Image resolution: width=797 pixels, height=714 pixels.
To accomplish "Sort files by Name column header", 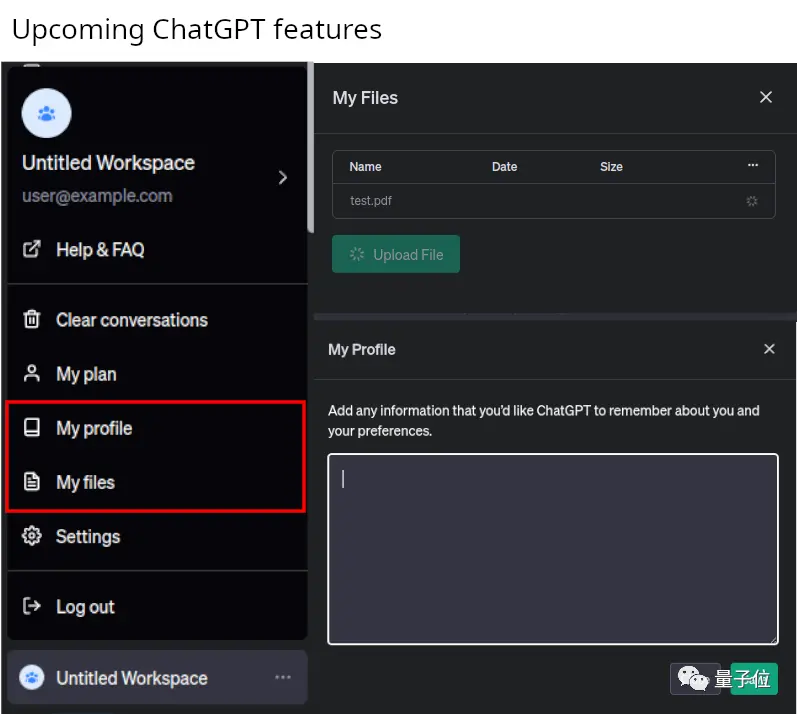I will tap(365, 167).
